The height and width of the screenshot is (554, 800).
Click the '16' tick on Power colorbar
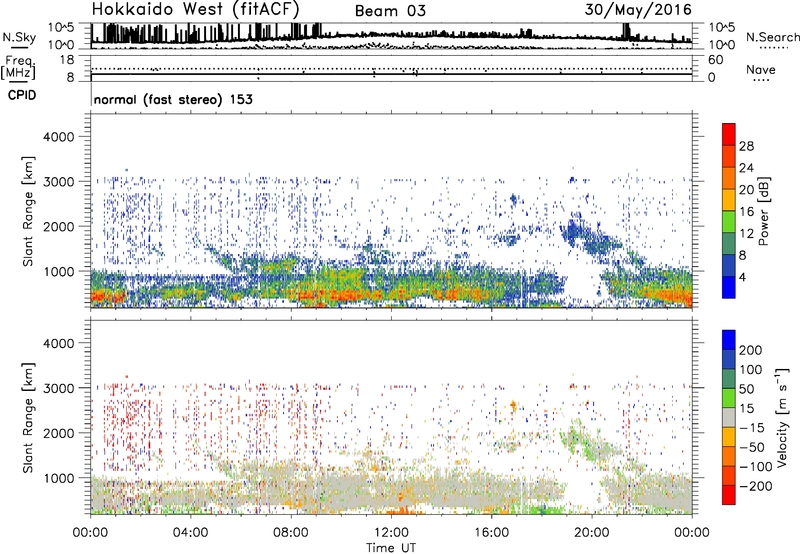tap(746, 212)
